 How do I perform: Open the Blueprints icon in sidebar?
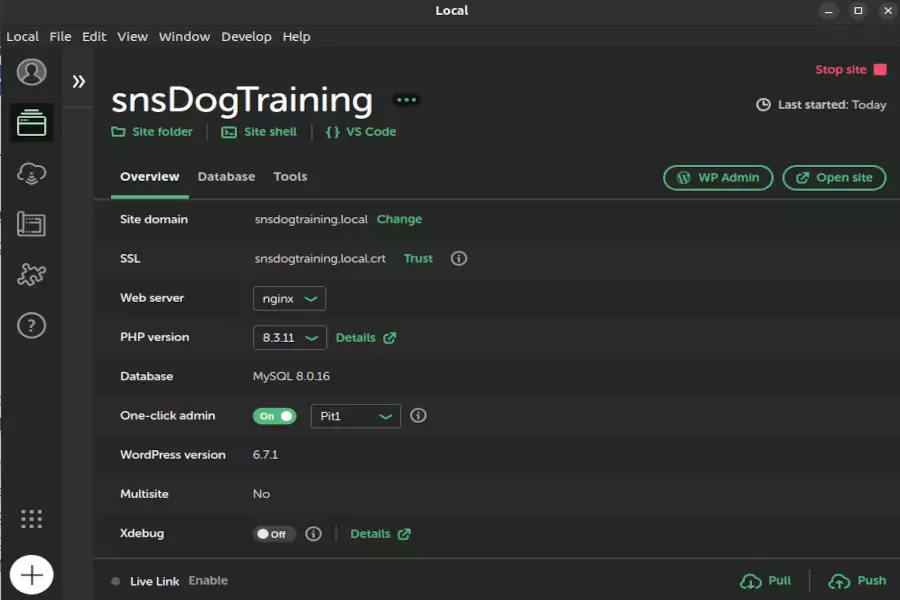pos(31,224)
